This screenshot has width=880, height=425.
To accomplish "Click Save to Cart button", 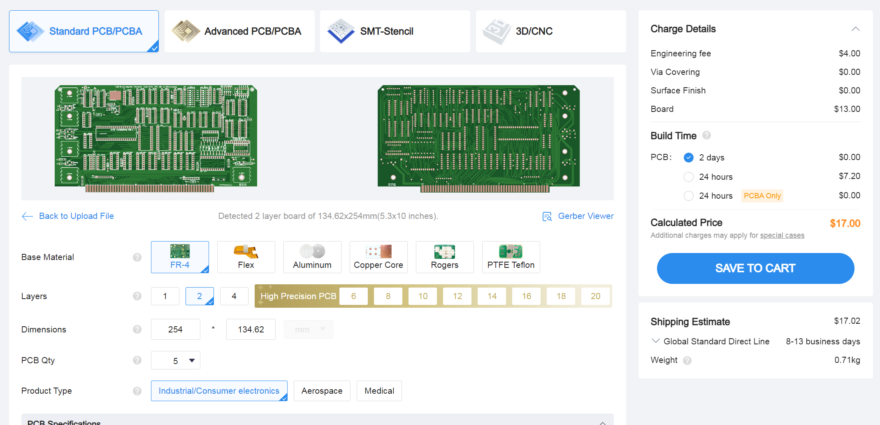I will [755, 268].
